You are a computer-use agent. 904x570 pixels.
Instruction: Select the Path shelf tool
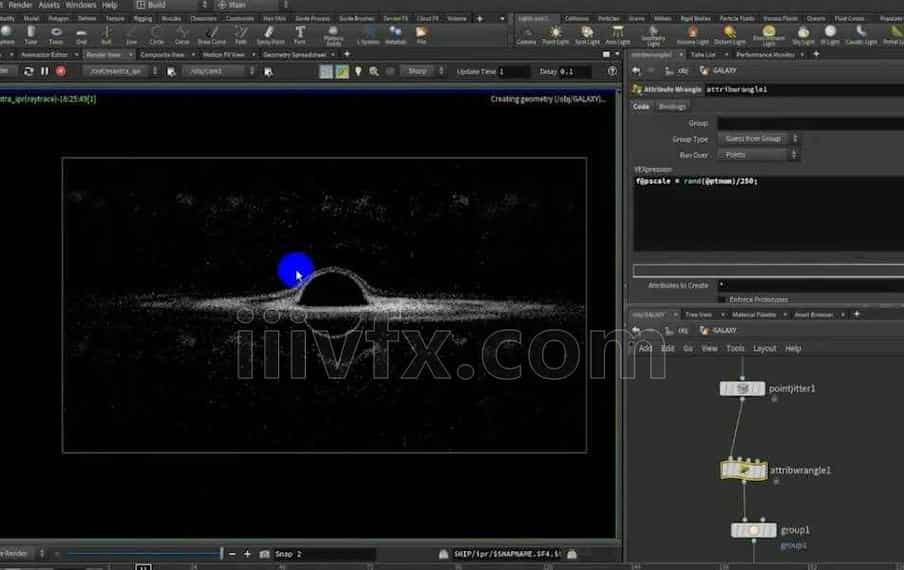[241, 35]
